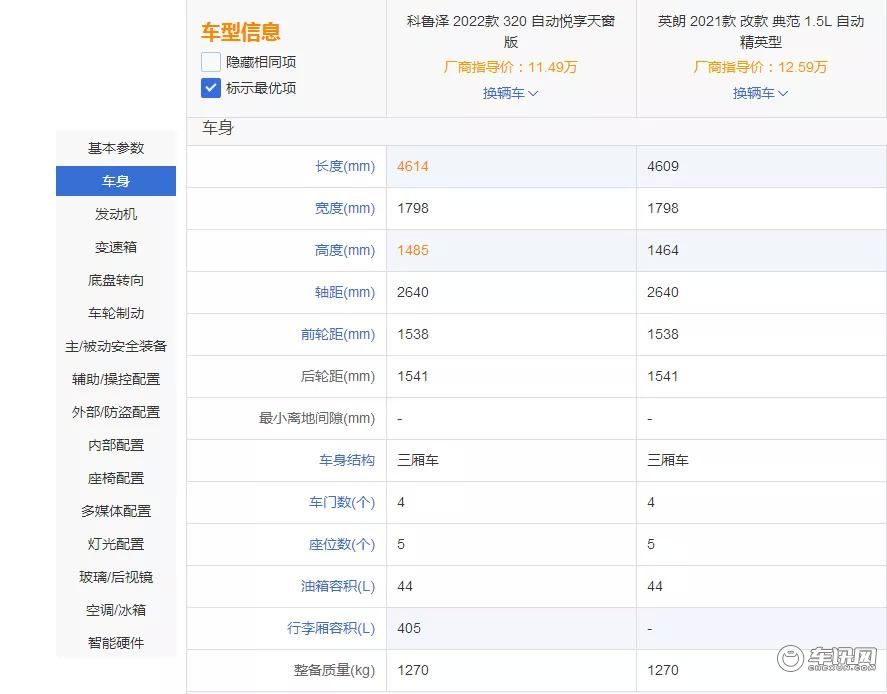
Task: Open 灯光配置 section
Action: pyautogui.click(x=116, y=544)
